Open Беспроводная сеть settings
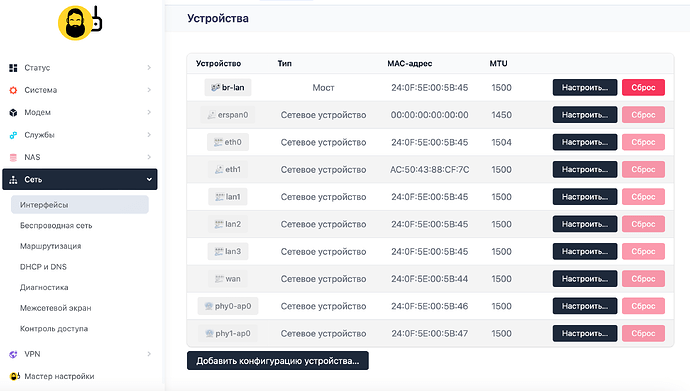The image size is (690, 391). pos(56,226)
